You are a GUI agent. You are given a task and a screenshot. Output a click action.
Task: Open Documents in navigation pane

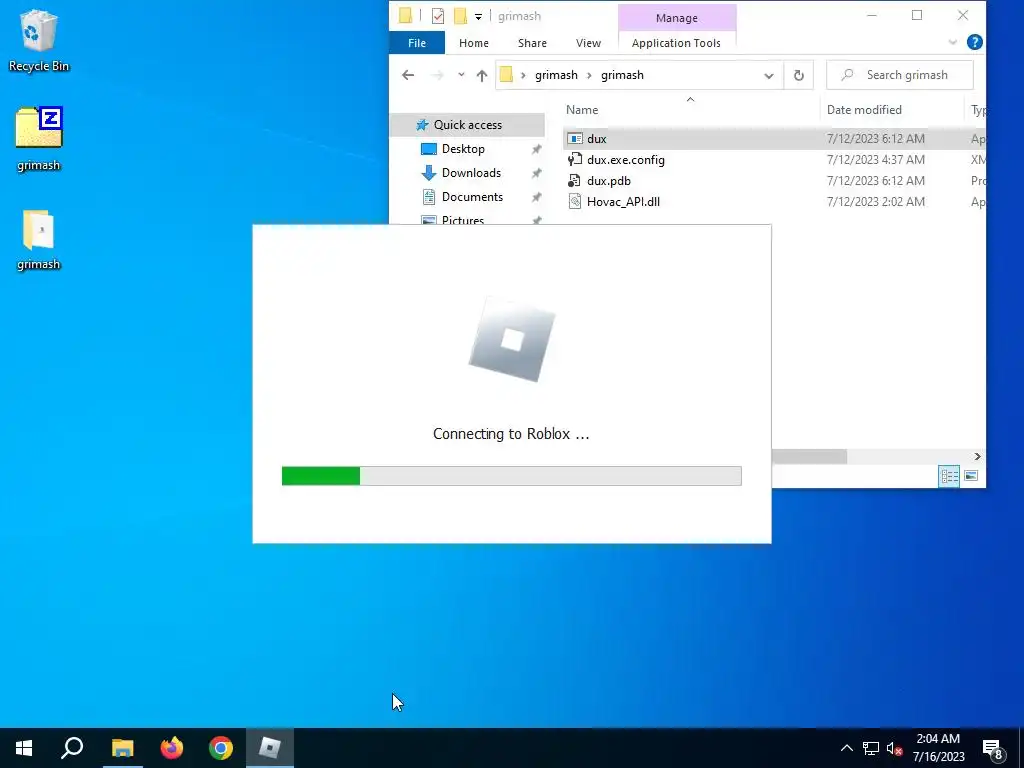[x=472, y=197]
